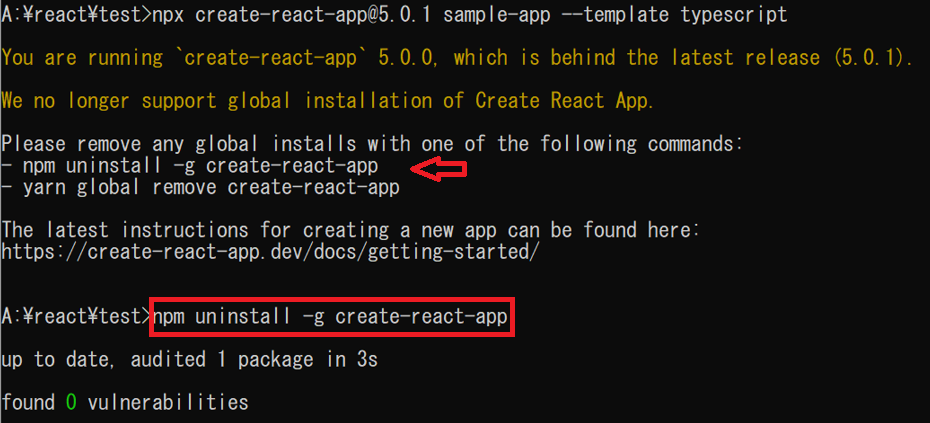Image resolution: width=930 pixels, height=423 pixels.
Task: Click the green 0 in vulnerabilities line
Action: click(x=71, y=402)
